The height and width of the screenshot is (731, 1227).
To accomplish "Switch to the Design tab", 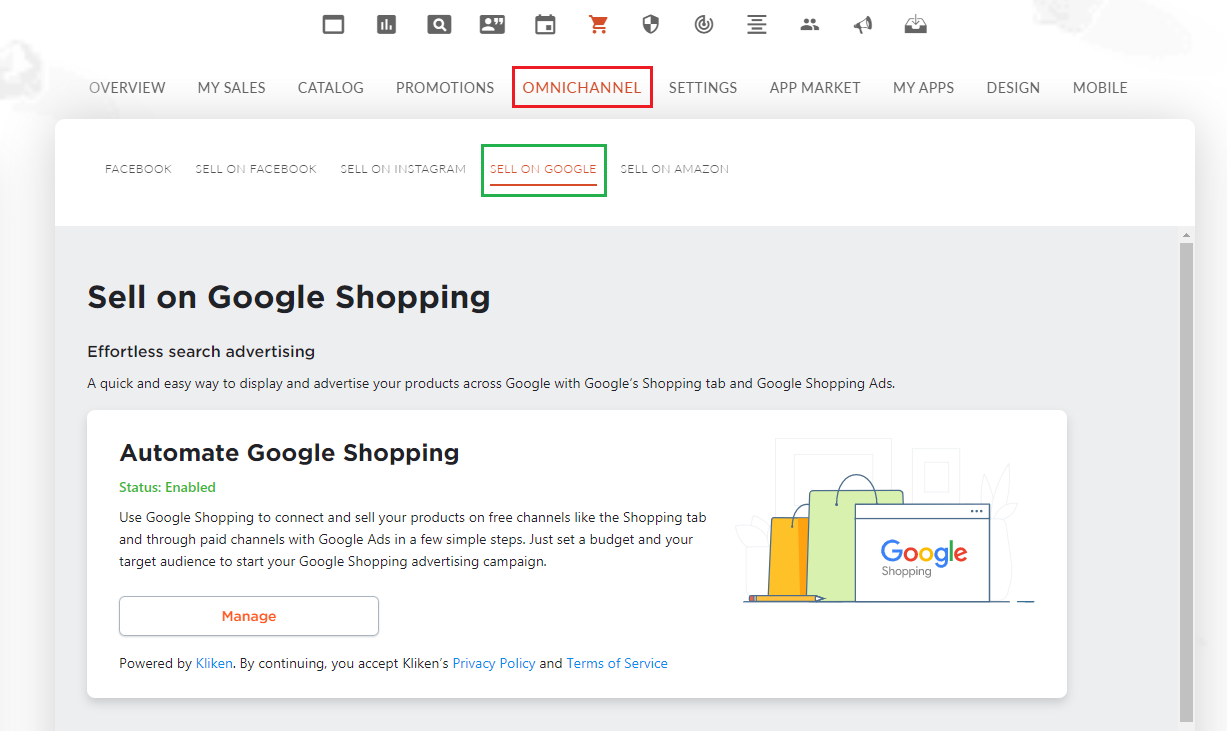I will coord(1013,88).
